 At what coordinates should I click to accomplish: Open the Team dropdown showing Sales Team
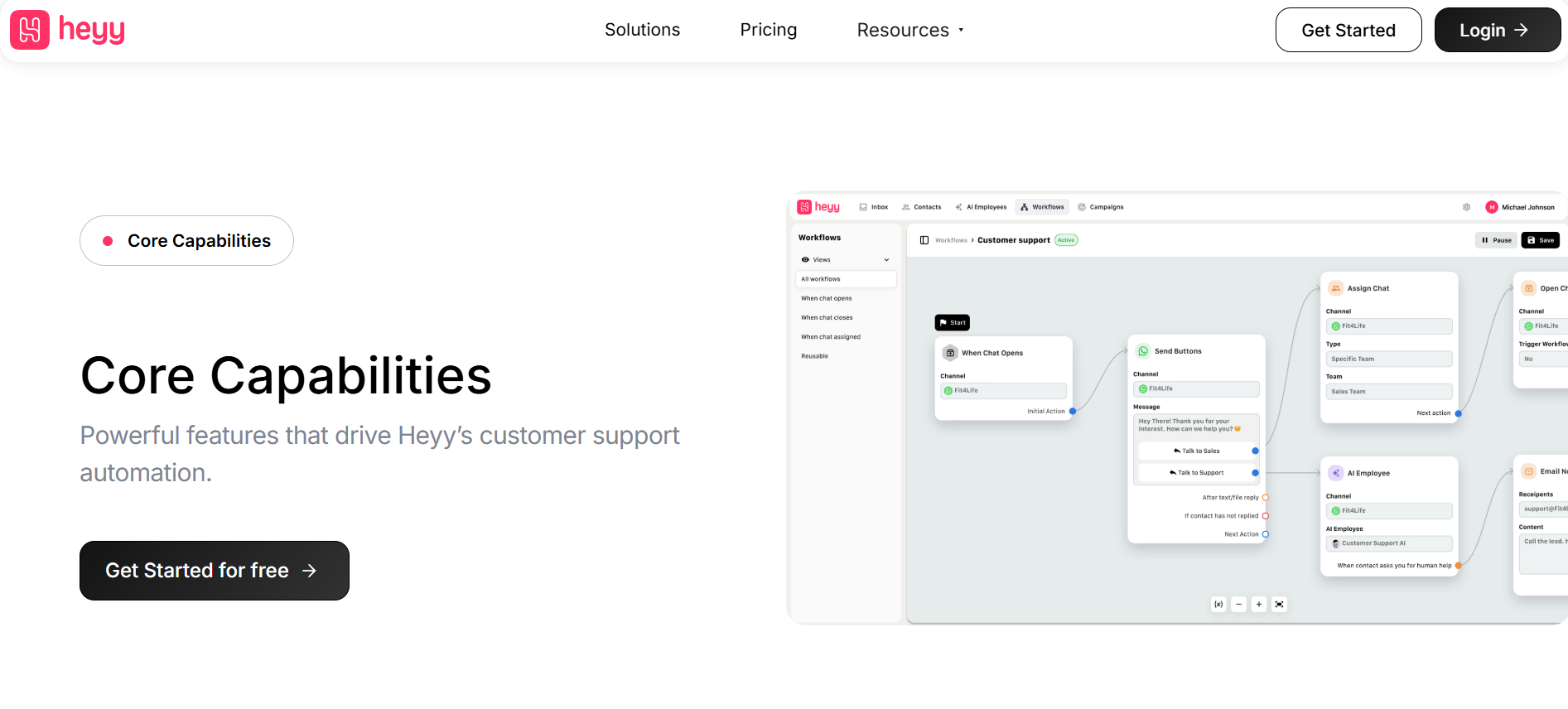(1389, 392)
